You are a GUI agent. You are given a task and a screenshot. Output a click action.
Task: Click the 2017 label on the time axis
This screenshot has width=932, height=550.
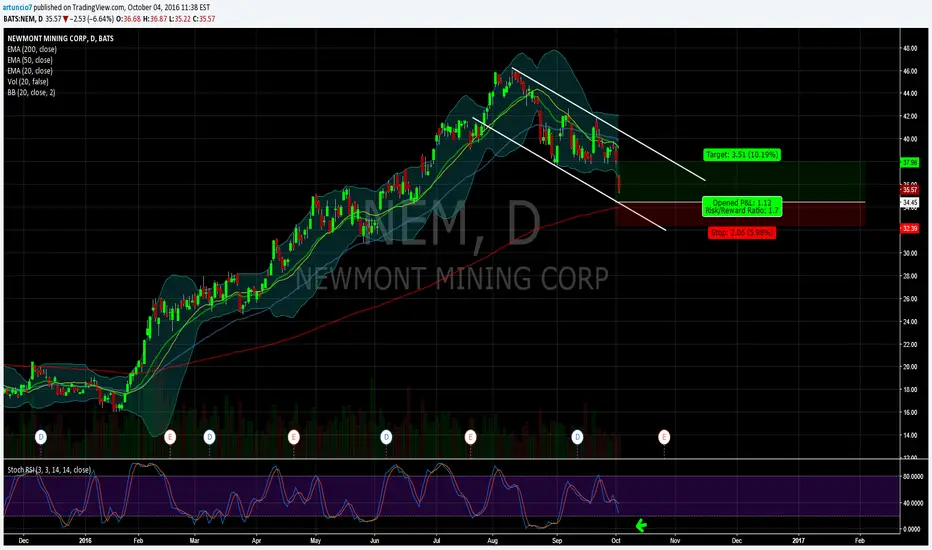click(x=798, y=540)
